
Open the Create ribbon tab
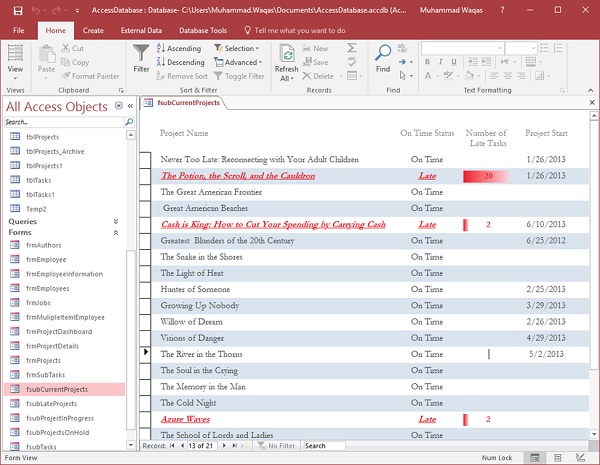pos(93,31)
